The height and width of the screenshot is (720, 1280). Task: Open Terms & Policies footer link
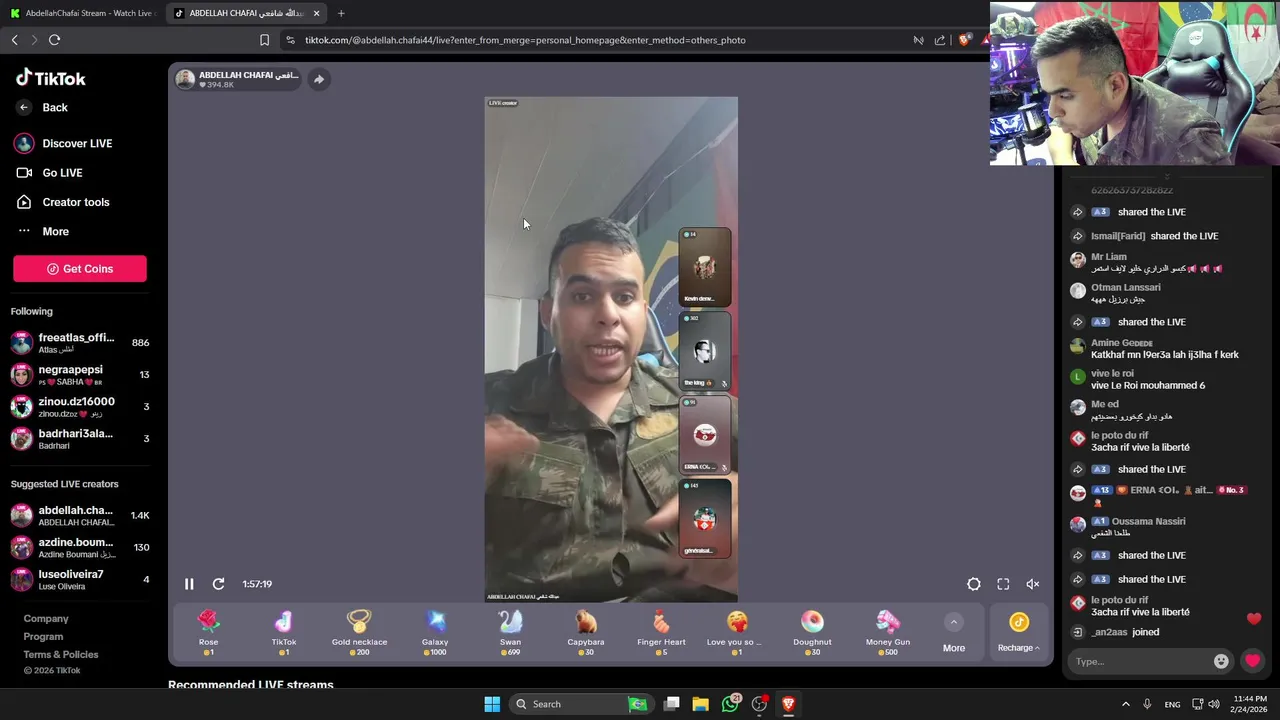pos(61,654)
